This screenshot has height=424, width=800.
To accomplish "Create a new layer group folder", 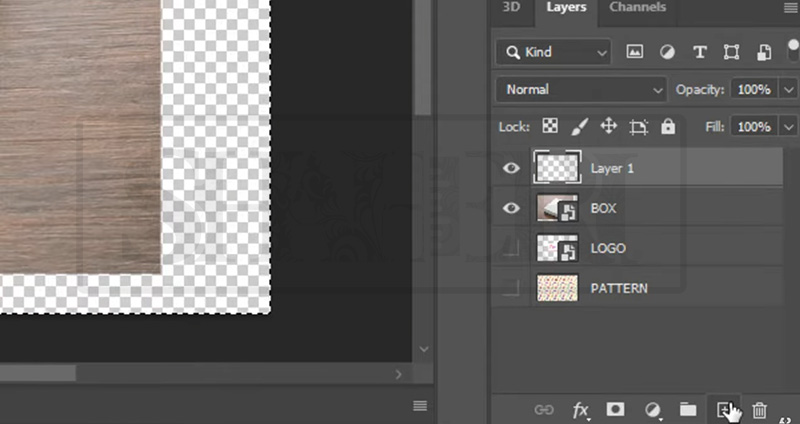I will click(688, 410).
